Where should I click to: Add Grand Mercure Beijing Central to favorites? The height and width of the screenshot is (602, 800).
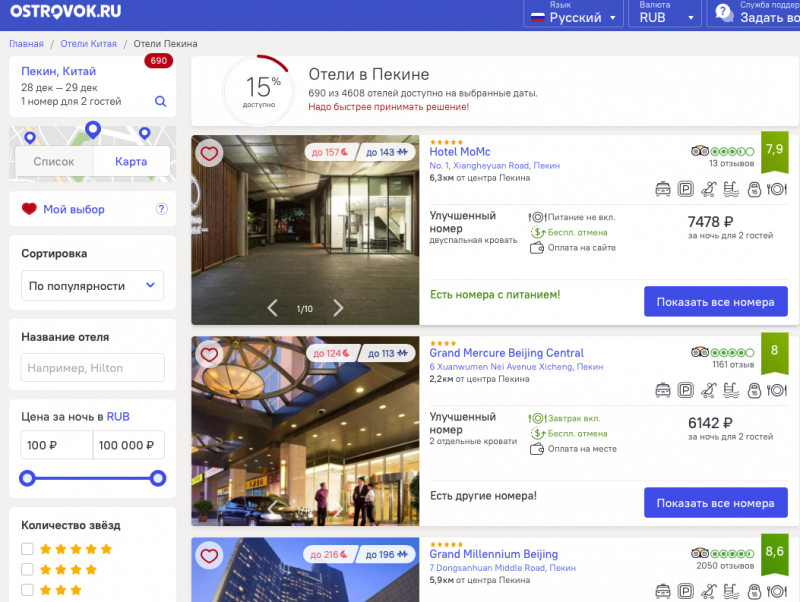click(209, 354)
